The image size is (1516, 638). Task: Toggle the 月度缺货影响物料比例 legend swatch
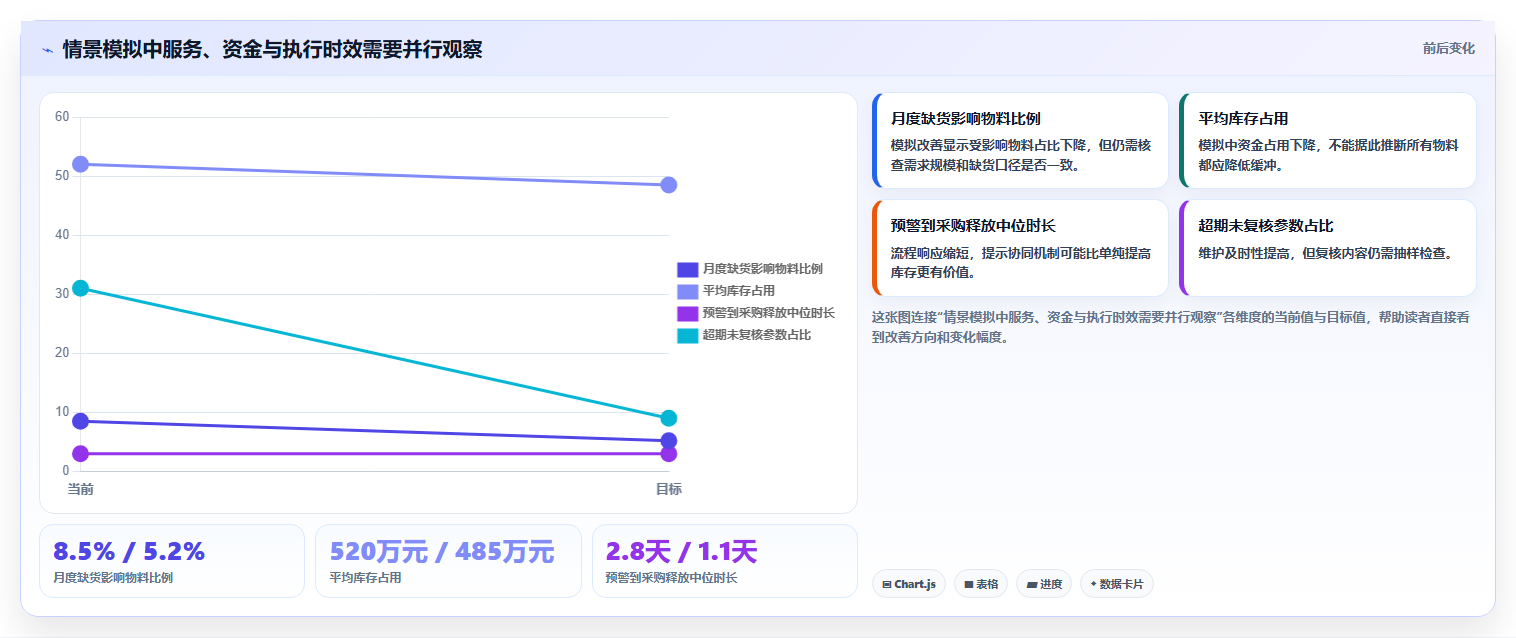687,269
